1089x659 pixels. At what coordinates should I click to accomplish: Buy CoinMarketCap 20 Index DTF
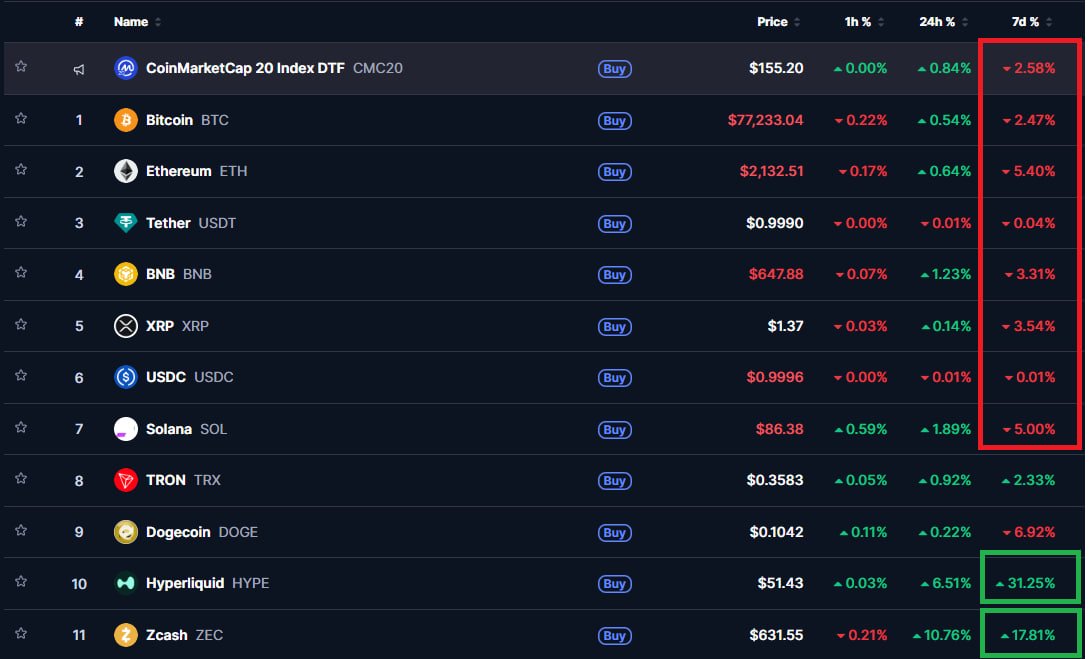pos(615,69)
